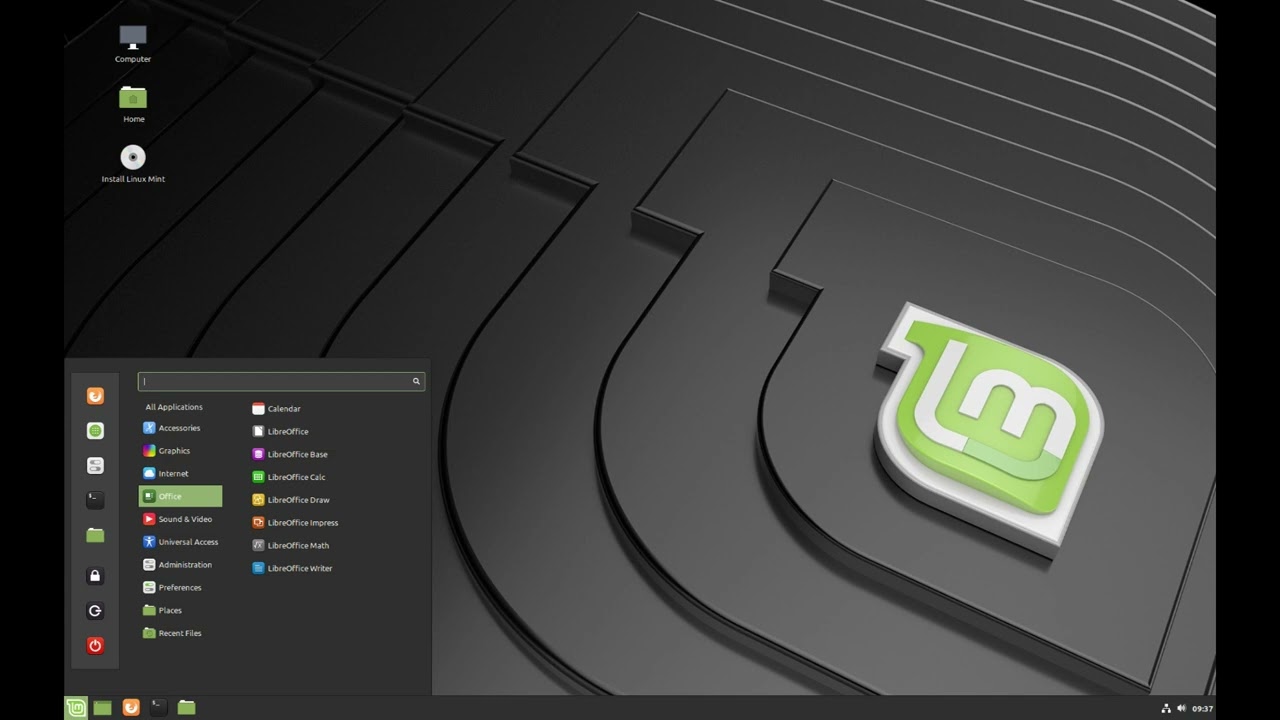
Task: Open Firefox from menu favorites sidebar
Action: (x=95, y=396)
